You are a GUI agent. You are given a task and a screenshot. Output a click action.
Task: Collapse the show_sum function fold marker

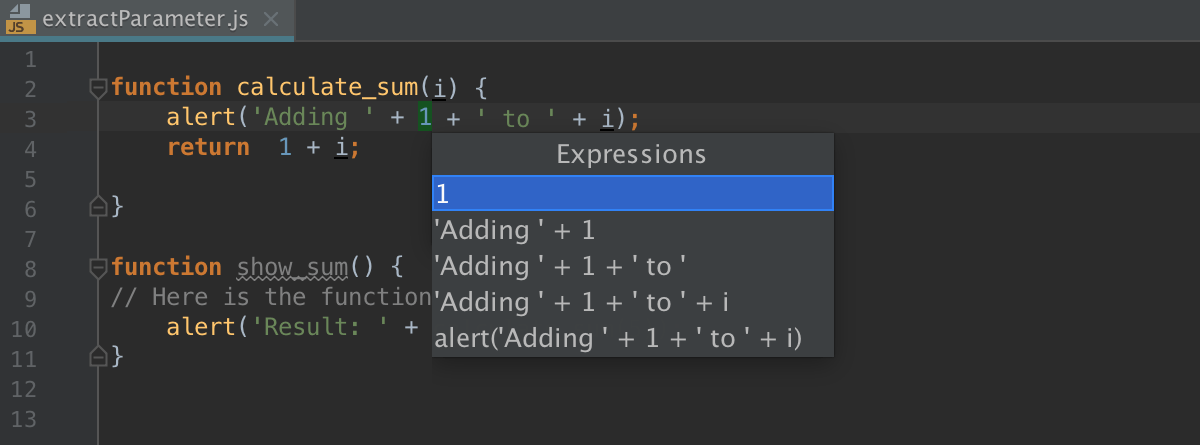point(98,267)
